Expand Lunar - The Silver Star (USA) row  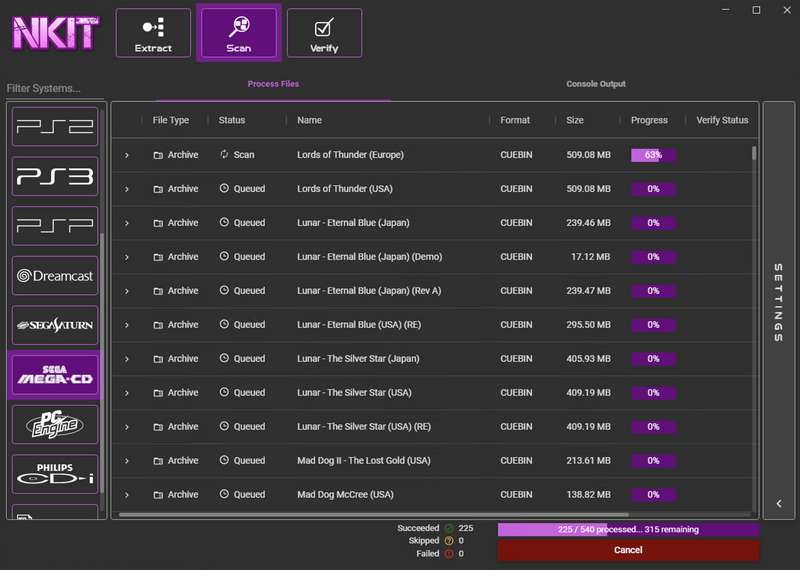coord(127,393)
